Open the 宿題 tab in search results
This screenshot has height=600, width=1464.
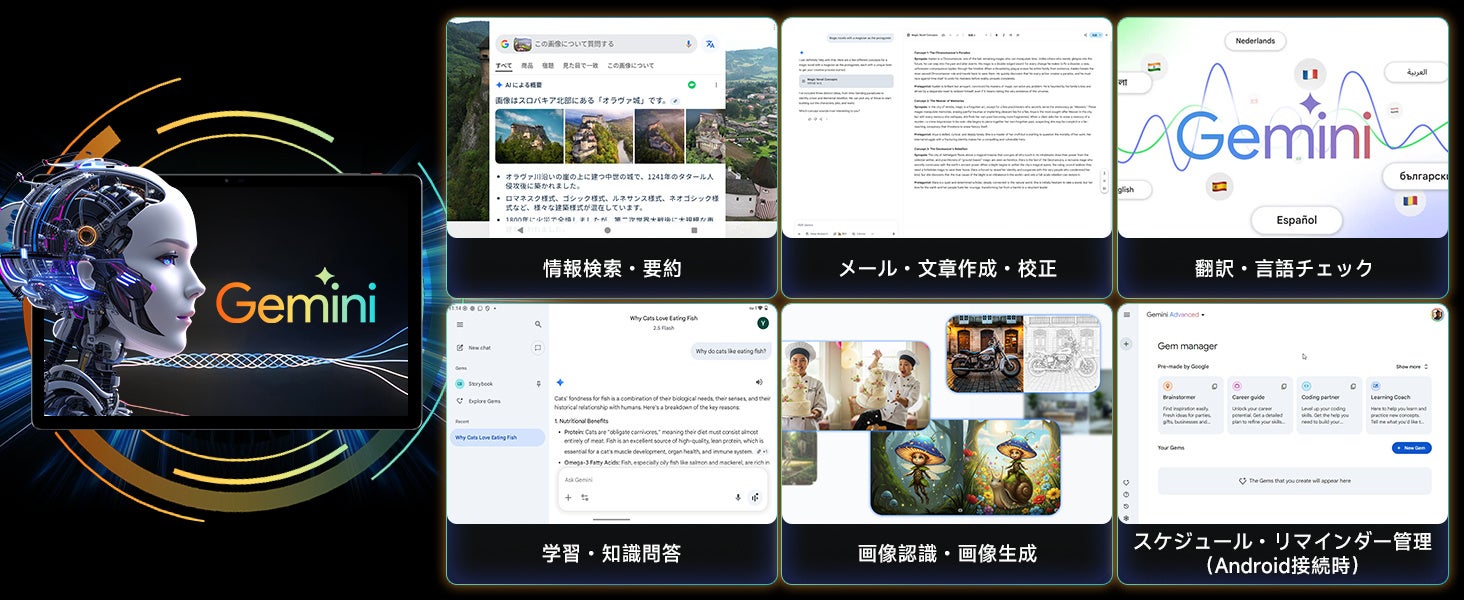(548, 66)
